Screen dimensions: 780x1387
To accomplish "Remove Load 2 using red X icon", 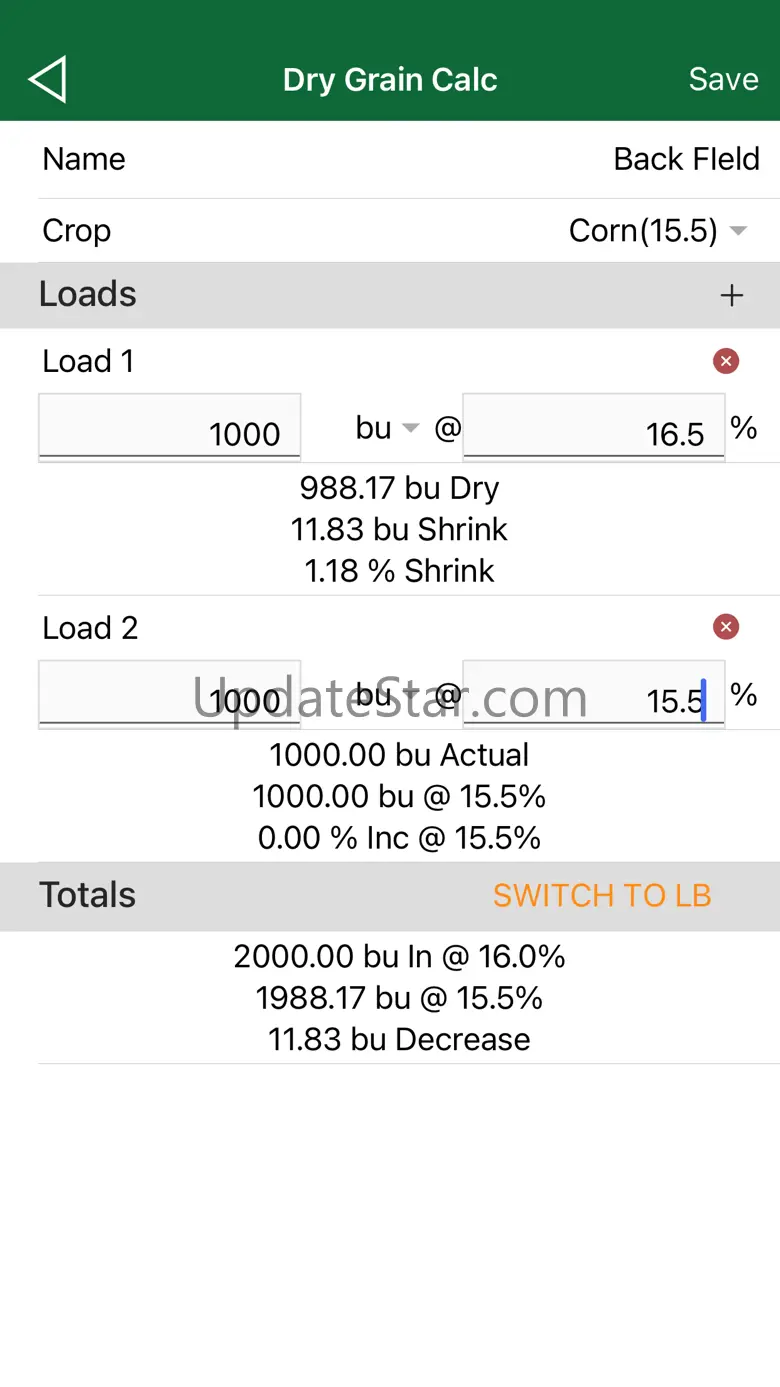I will (726, 627).
